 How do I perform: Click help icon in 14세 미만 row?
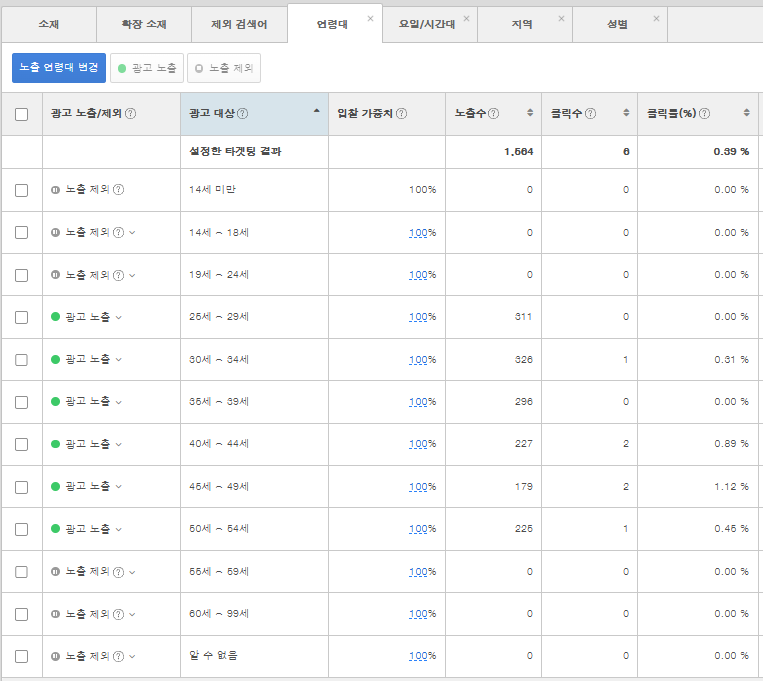click(118, 190)
